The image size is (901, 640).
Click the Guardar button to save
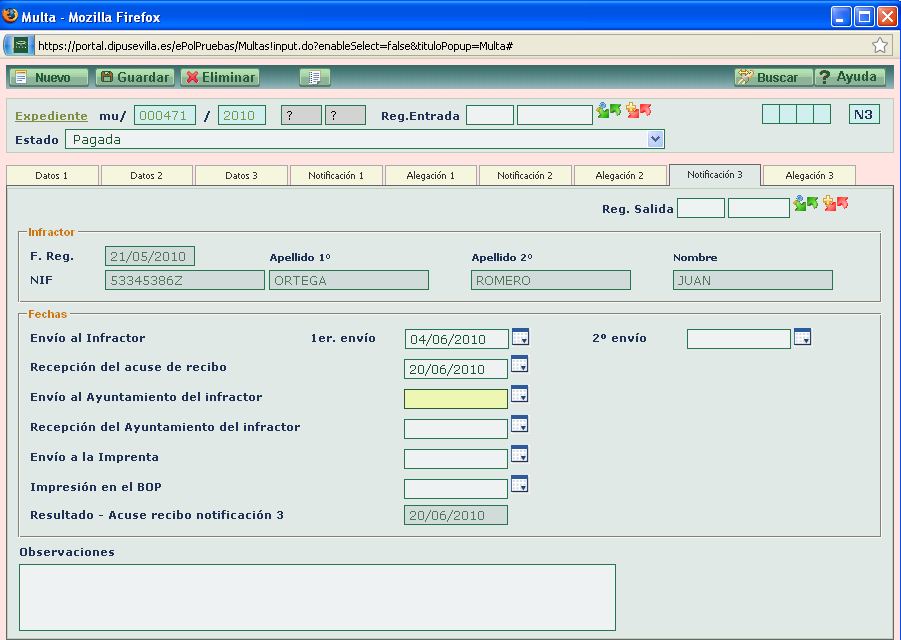tap(134, 77)
